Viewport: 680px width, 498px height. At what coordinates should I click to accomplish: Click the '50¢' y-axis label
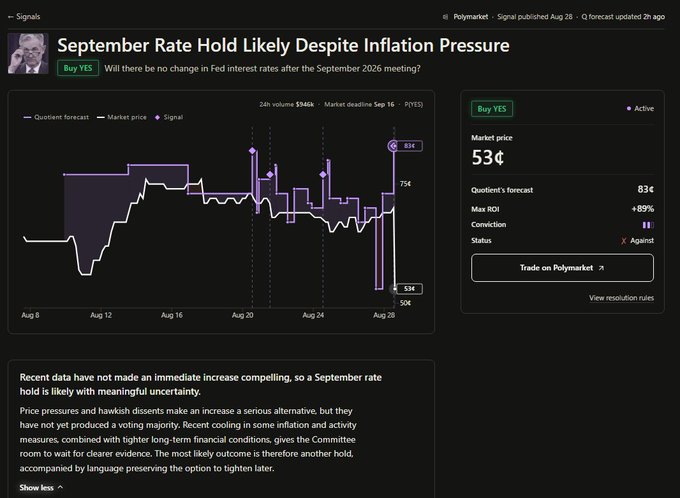[405, 303]
